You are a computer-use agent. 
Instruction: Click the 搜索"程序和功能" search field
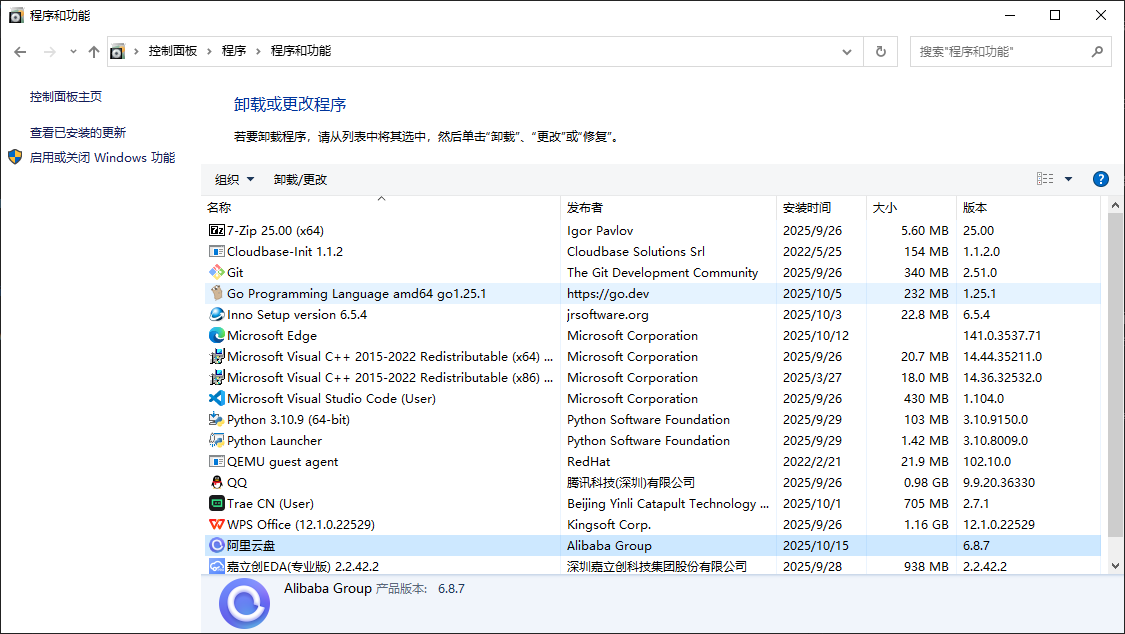click(x=1000, y=51)
